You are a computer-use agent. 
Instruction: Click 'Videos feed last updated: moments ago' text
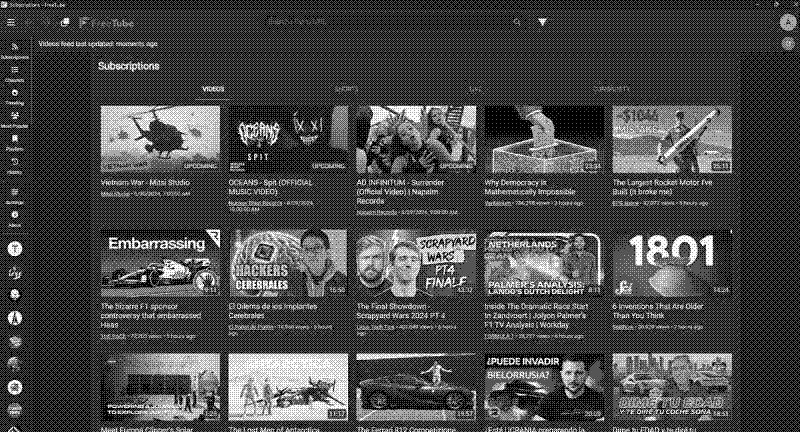click(x=98, y=44)
